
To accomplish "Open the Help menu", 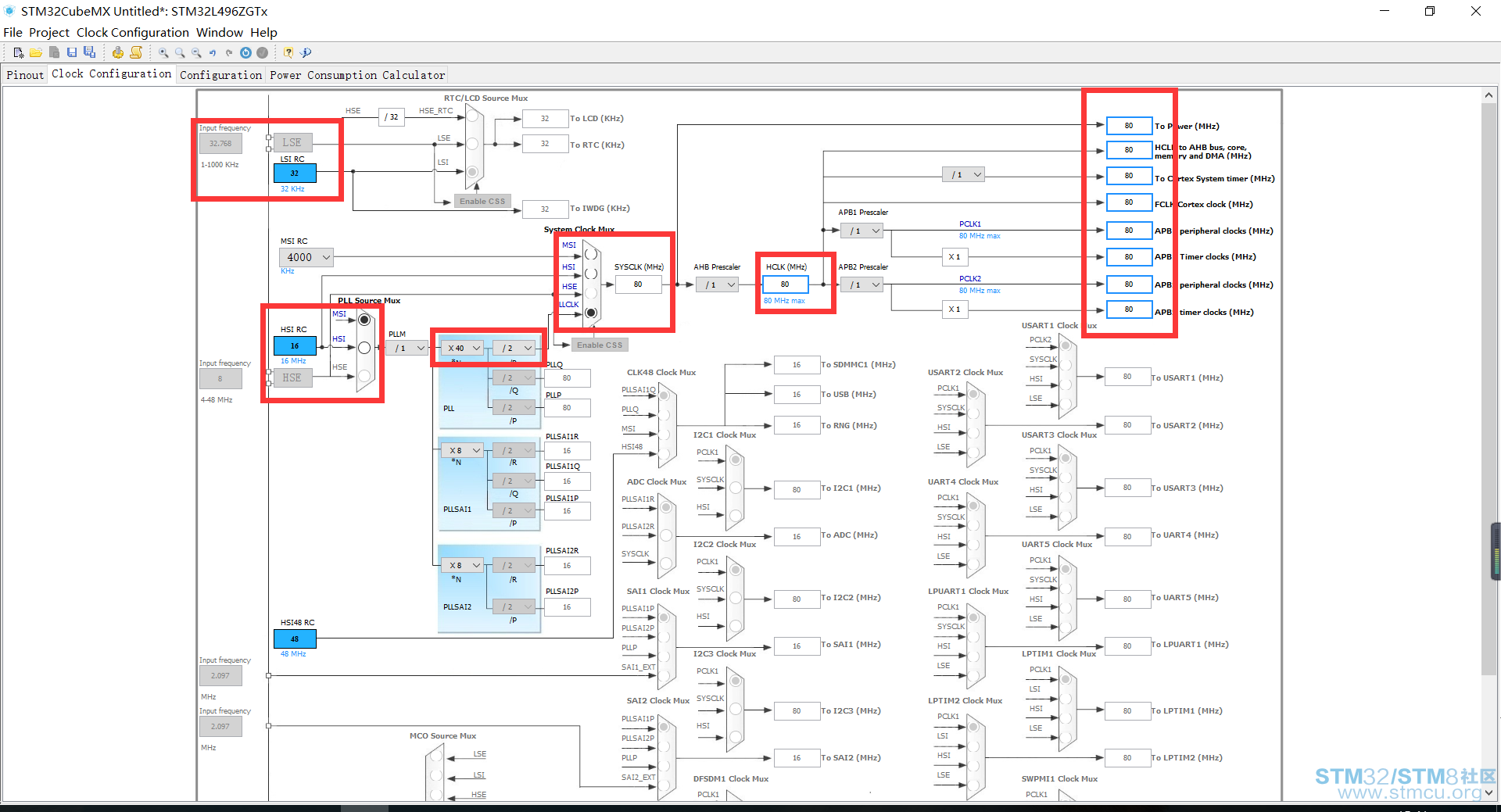I will coord(263,32).
